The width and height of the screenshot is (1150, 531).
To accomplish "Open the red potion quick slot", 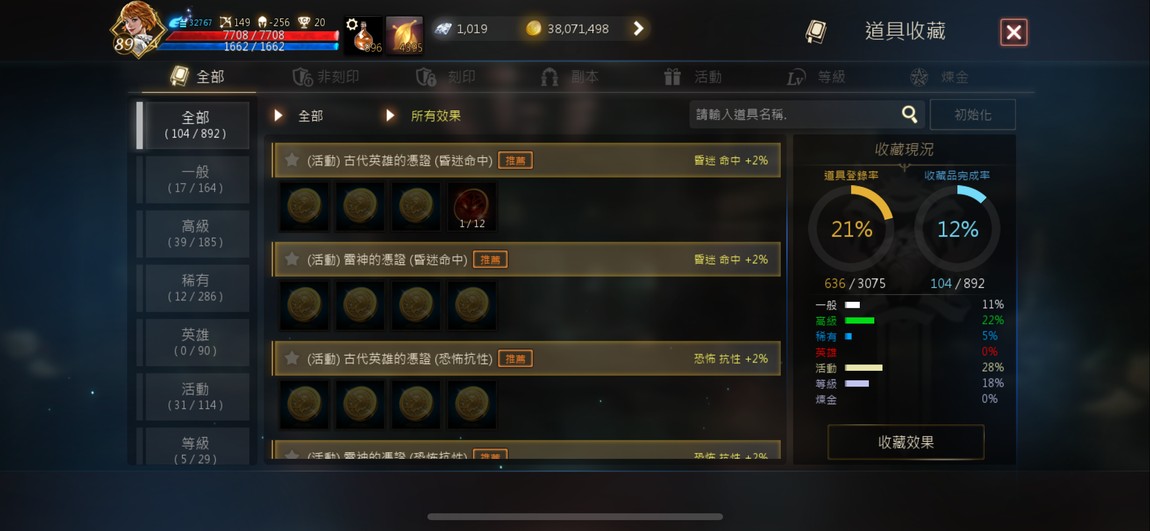I will tap(363, 35).
